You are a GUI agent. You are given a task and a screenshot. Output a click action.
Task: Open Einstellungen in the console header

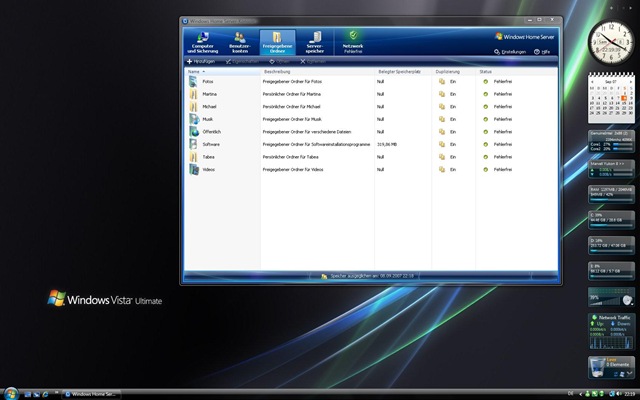510,52
